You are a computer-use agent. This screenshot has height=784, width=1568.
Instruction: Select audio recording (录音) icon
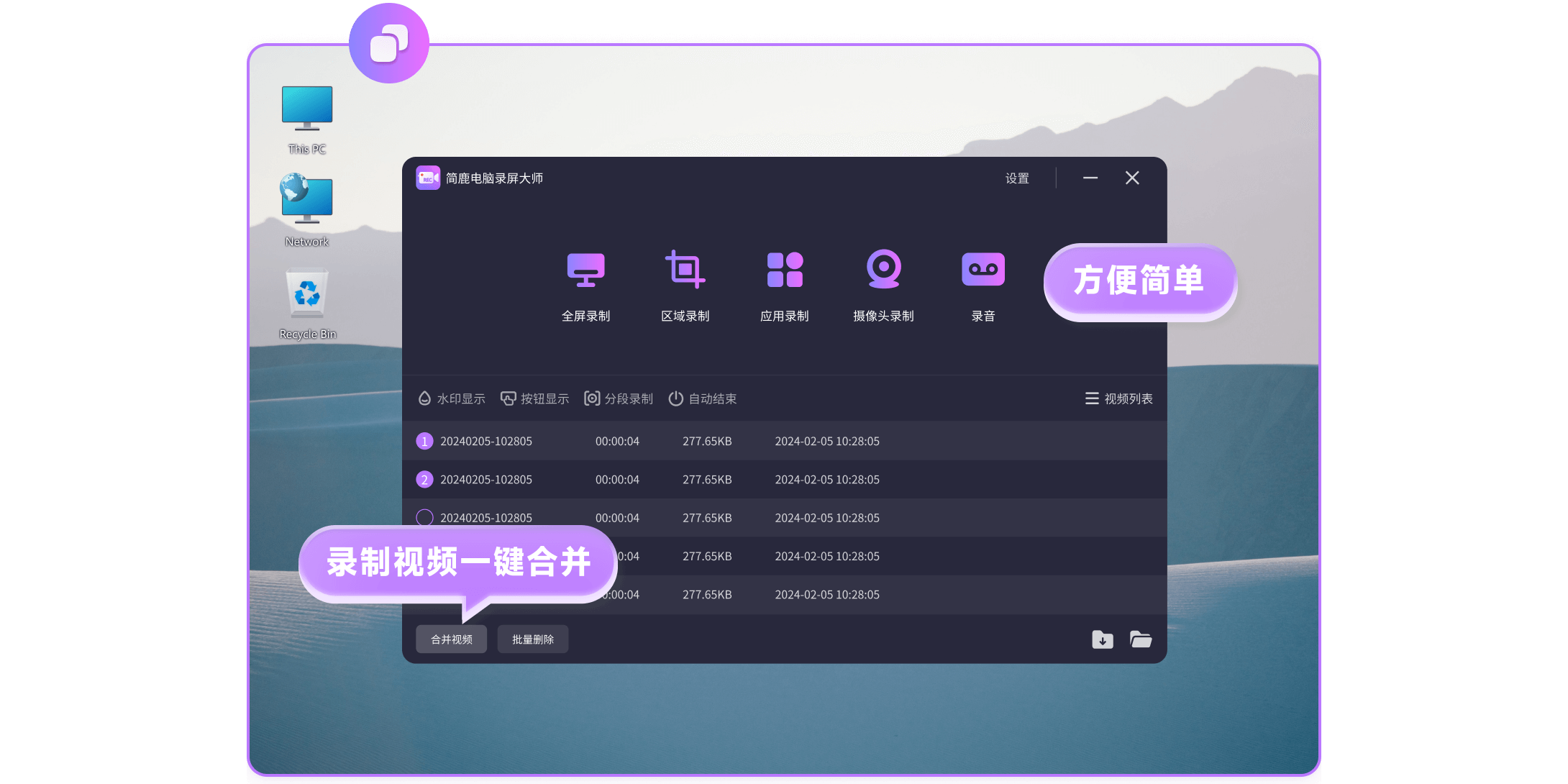tap(983, 270)
